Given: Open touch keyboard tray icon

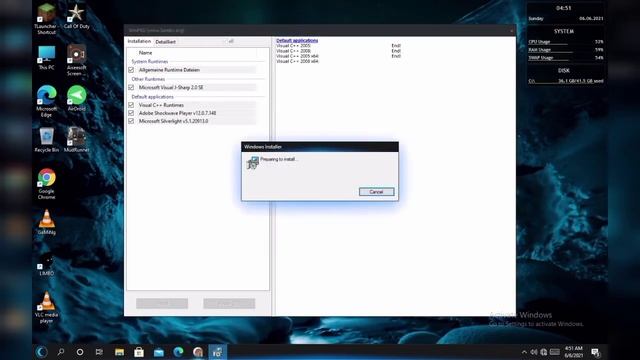Looking at the screenshot, I should coord(554,352).
